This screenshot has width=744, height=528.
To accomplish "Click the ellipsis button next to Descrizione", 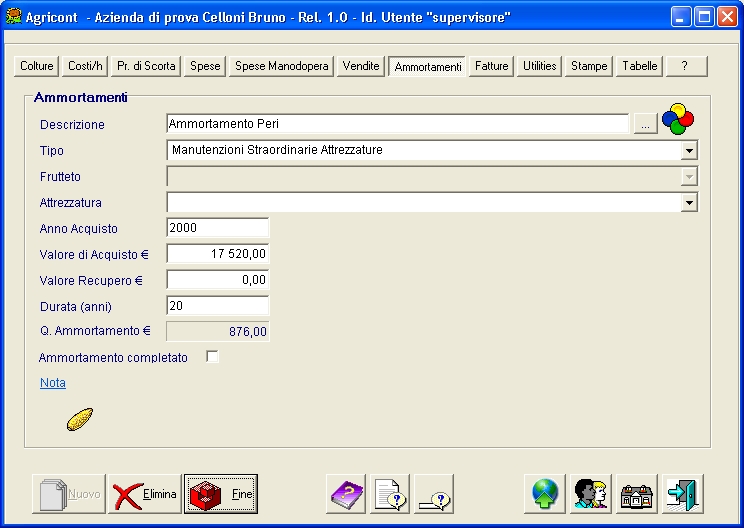I will [645, 125].
